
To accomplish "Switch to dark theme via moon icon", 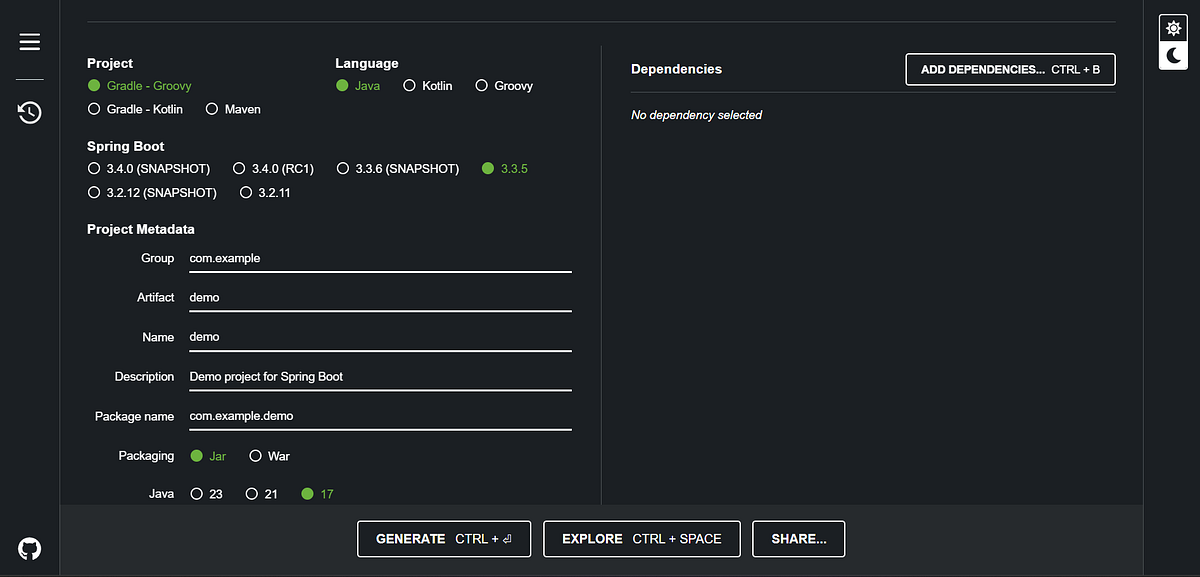I will (x=1172, y=58).
